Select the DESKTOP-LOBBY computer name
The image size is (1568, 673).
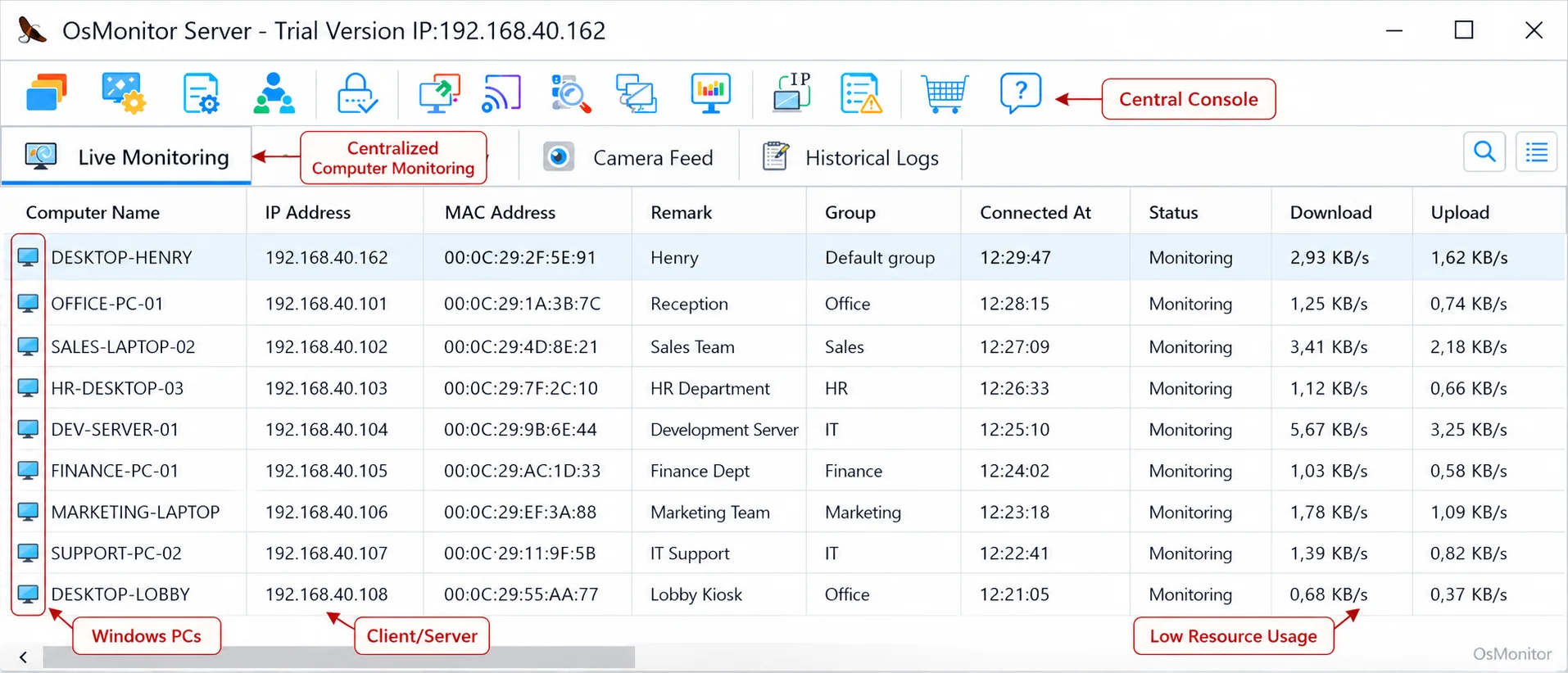tap(120, 594)
